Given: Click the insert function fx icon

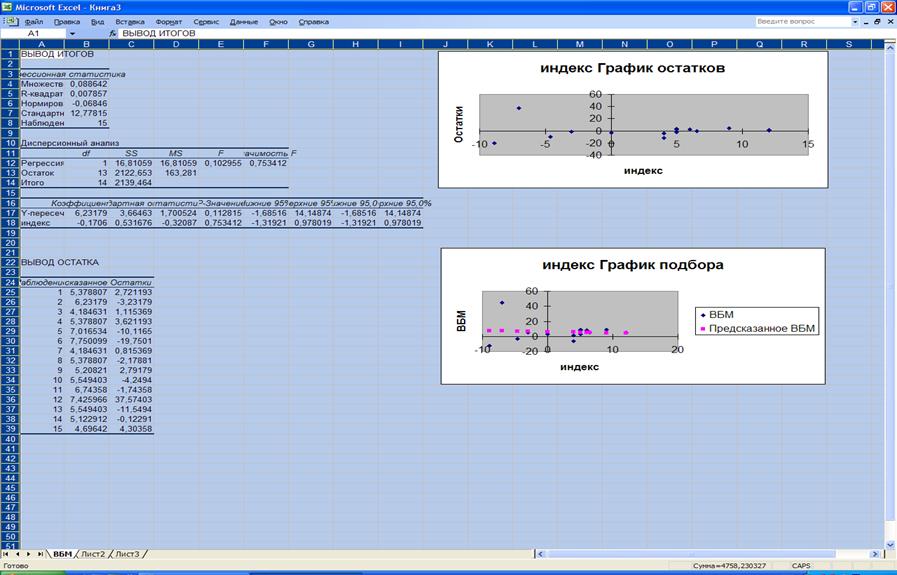Looking at the screenshot, I should tap(113, 33).
